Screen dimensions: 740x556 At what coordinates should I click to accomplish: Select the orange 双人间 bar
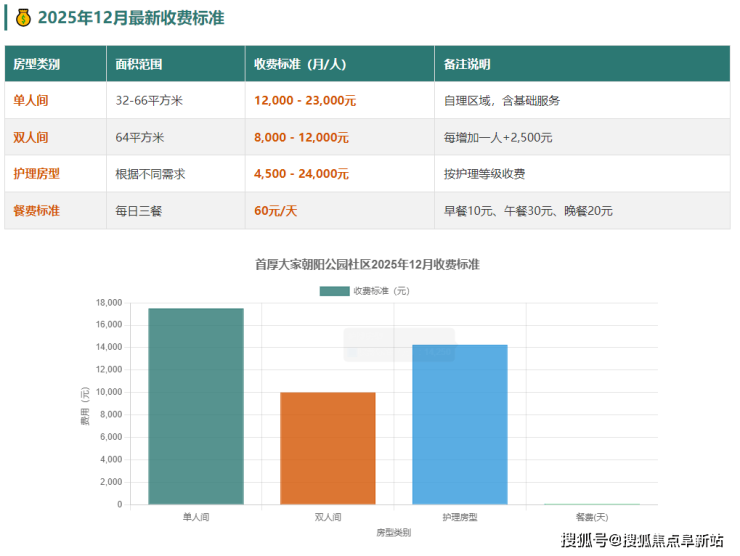(x=328, y=448)
